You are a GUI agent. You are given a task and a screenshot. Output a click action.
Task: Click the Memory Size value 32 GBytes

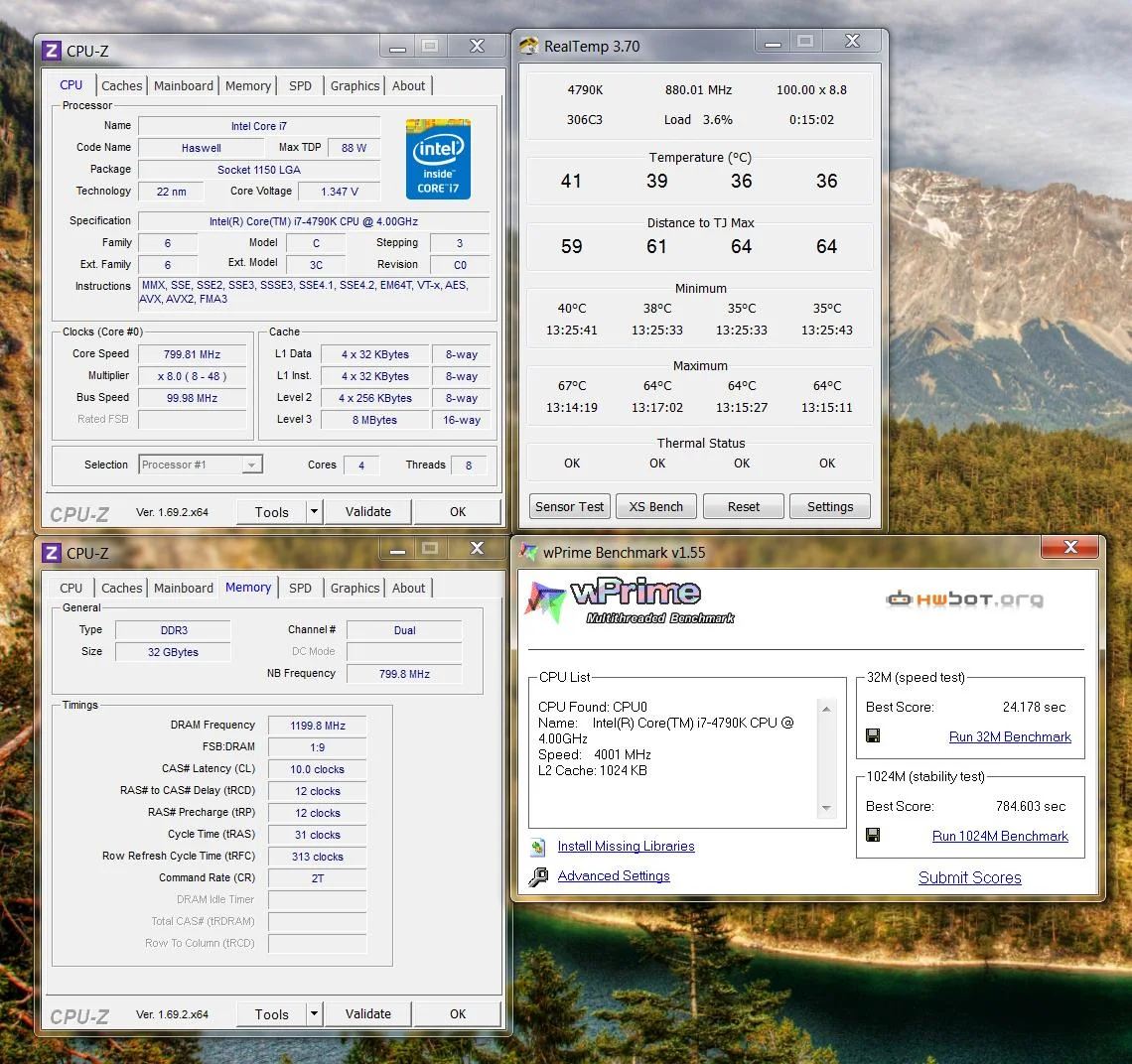(x=173, y=652)
